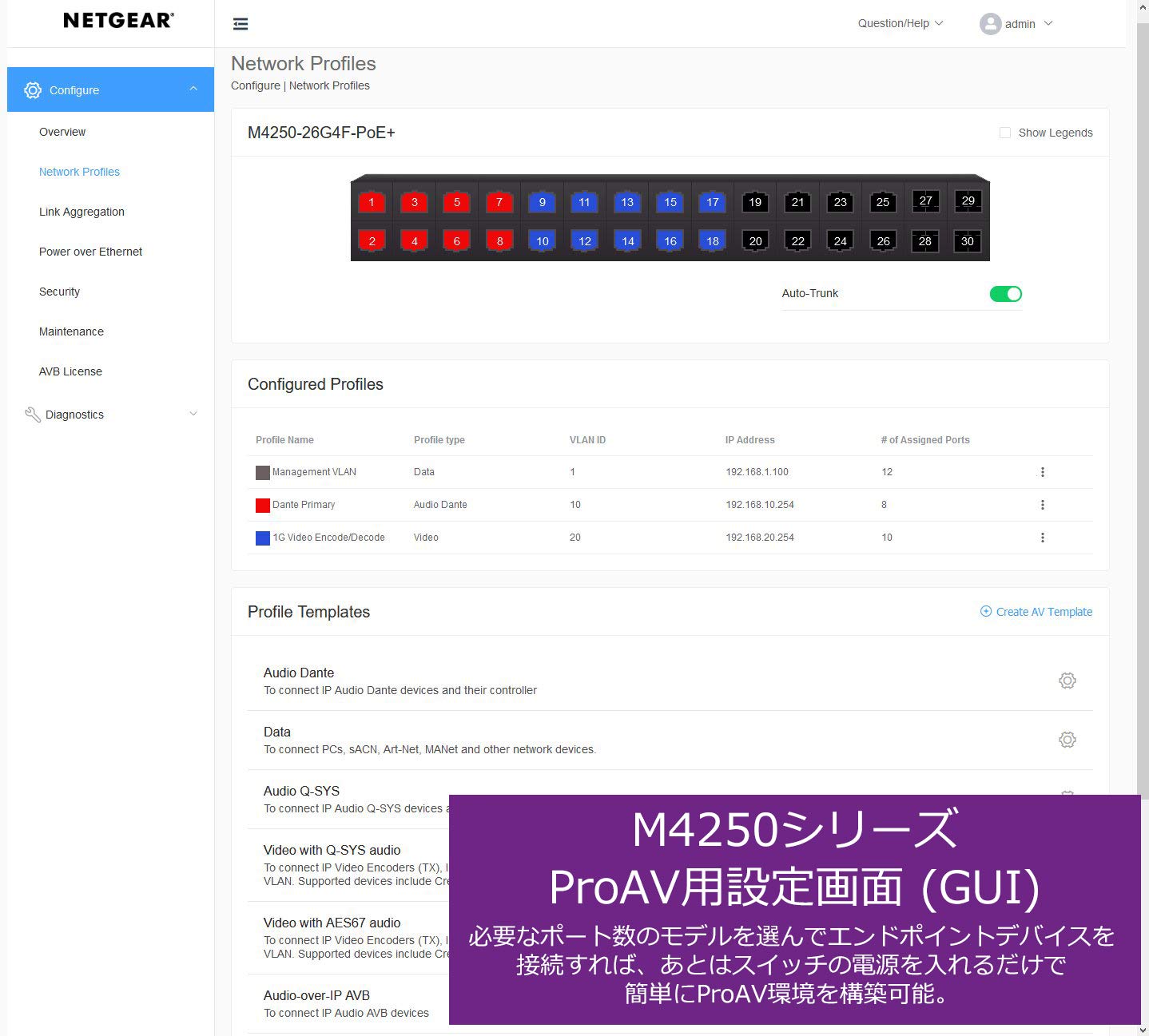Open Power over Ethernet settings
The width and height of the screenshot is (1149, 1036).
(x=90, y=252)
